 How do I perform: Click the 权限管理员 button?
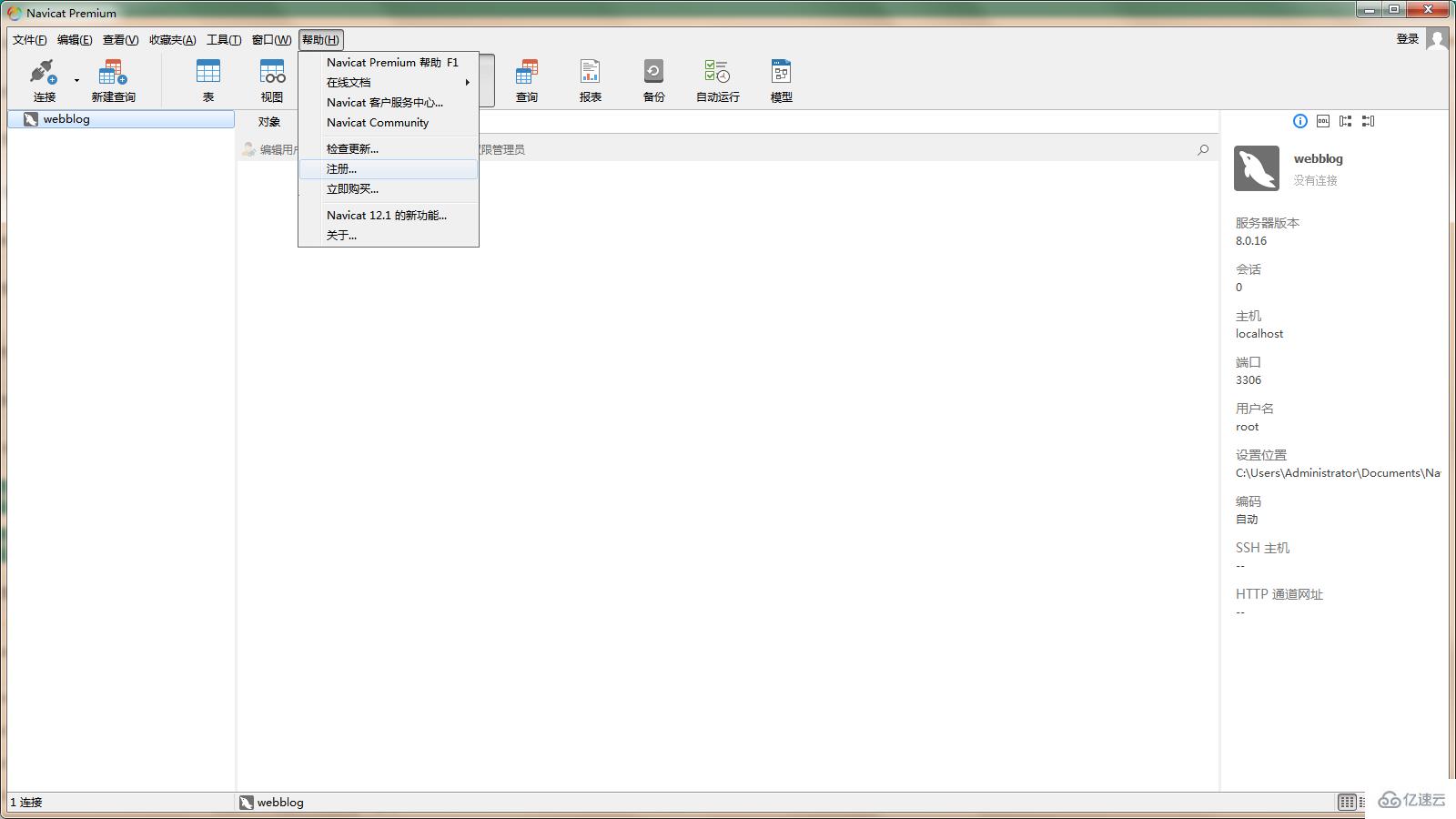[x=501, y=149]
